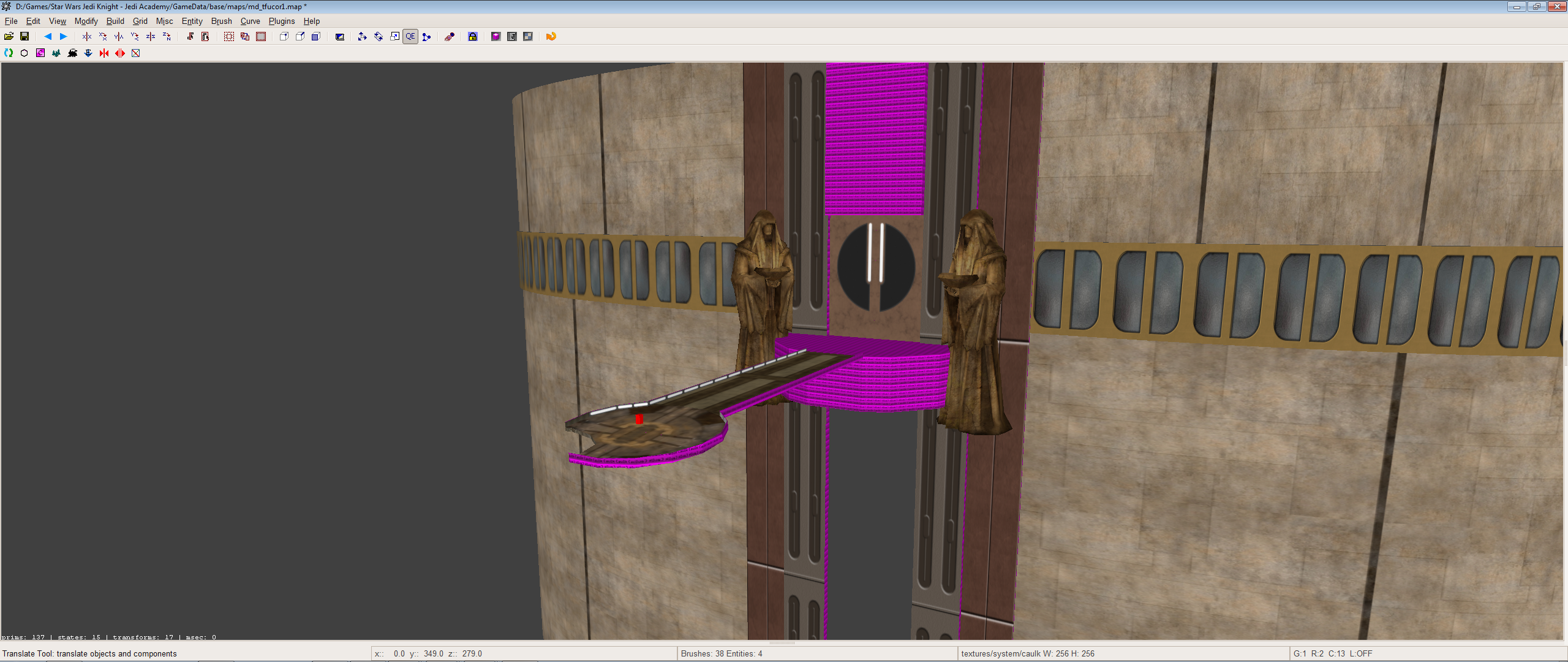Click the 'Brushes: 38 Entities: 4' status text
1568x662 pixels.
click(722, 654)
